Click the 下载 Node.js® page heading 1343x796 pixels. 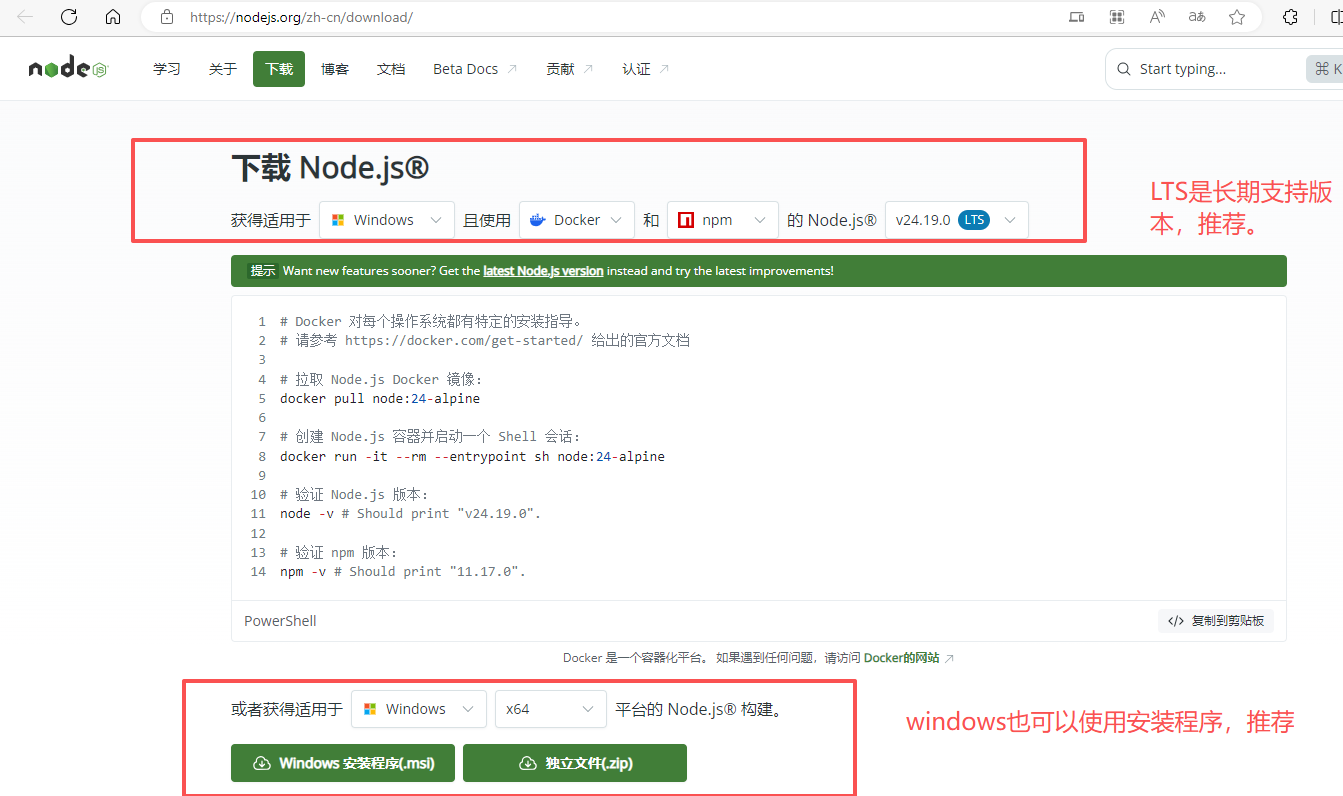(x=330, y=168)
